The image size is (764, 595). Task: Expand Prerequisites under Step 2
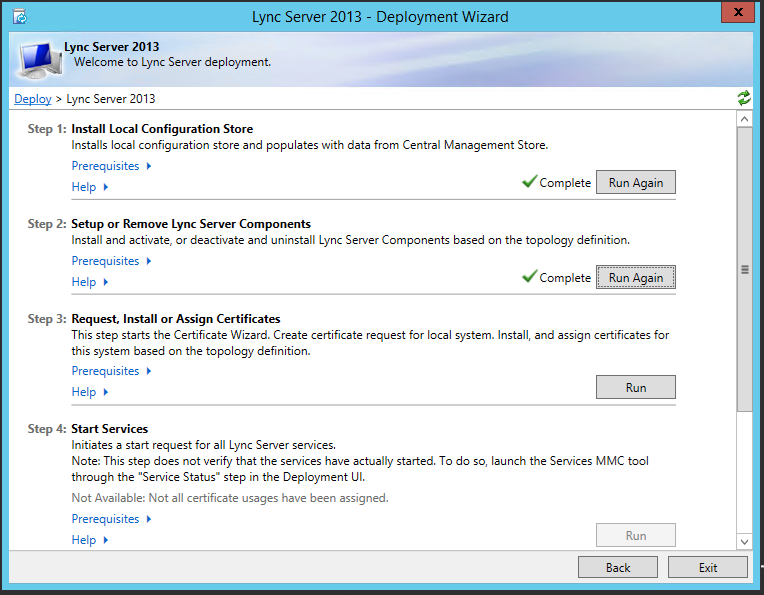tap(112, 261)
